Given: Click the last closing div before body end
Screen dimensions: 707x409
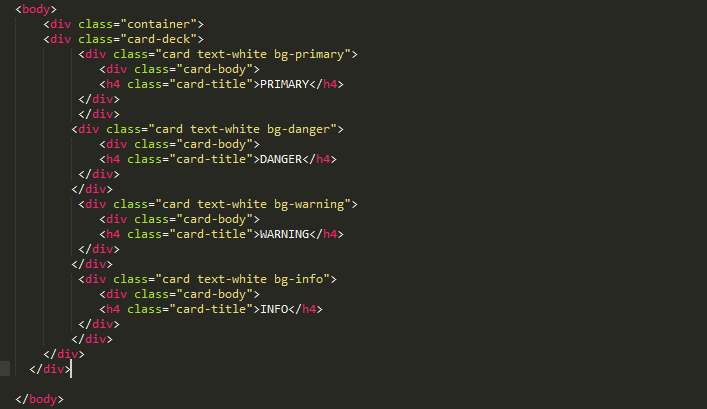Looking at the screenshot, I should pos(50,369).
